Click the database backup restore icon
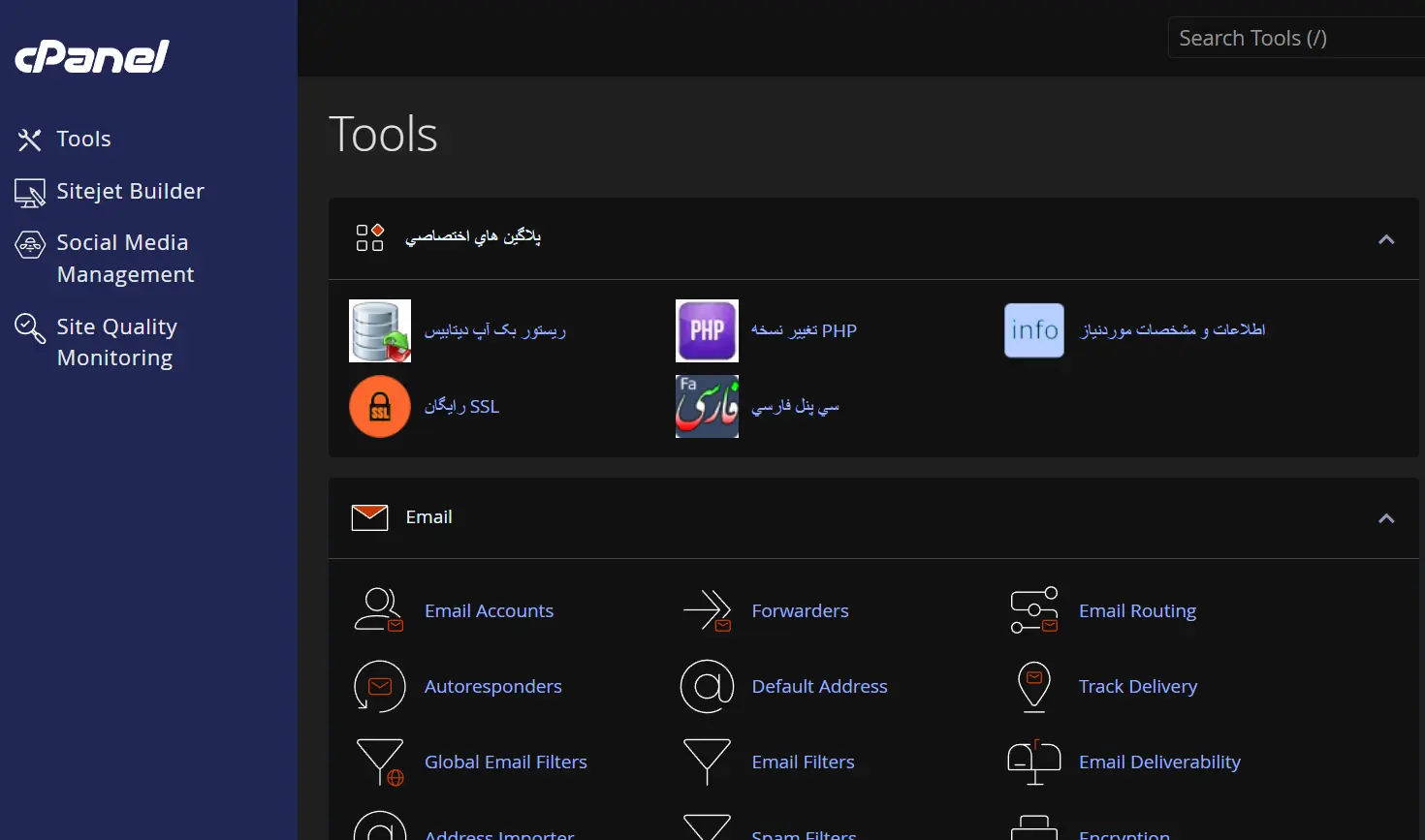The image size is (1425, 840). point(380,330)
